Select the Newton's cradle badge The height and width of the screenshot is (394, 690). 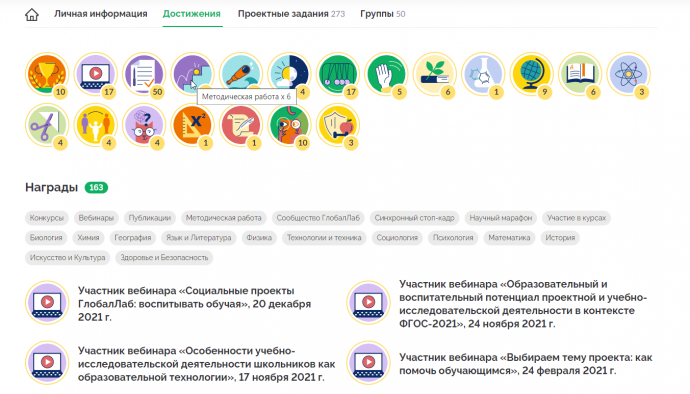338,74
